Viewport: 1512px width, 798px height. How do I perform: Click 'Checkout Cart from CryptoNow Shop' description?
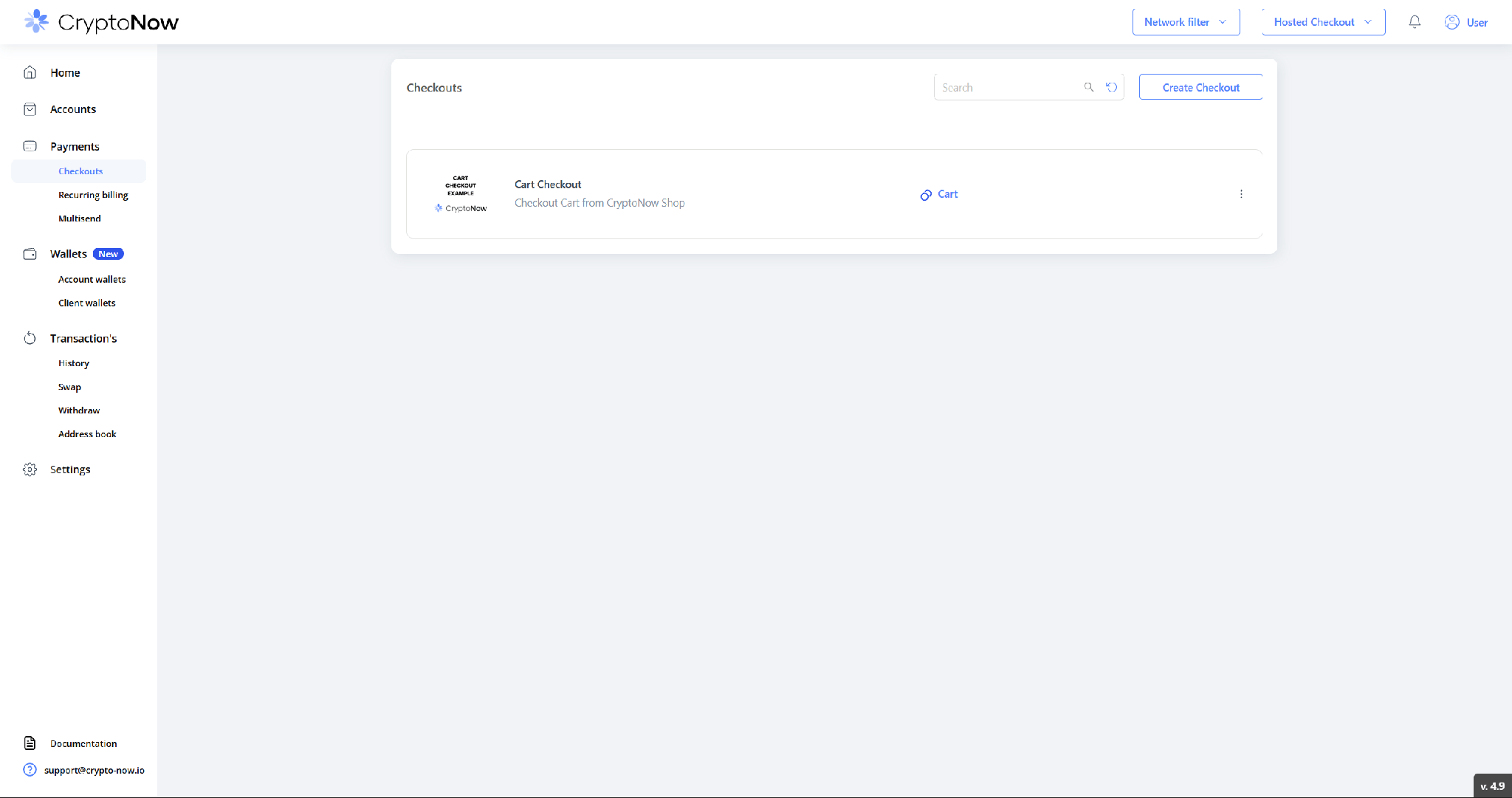pos(599,203)
